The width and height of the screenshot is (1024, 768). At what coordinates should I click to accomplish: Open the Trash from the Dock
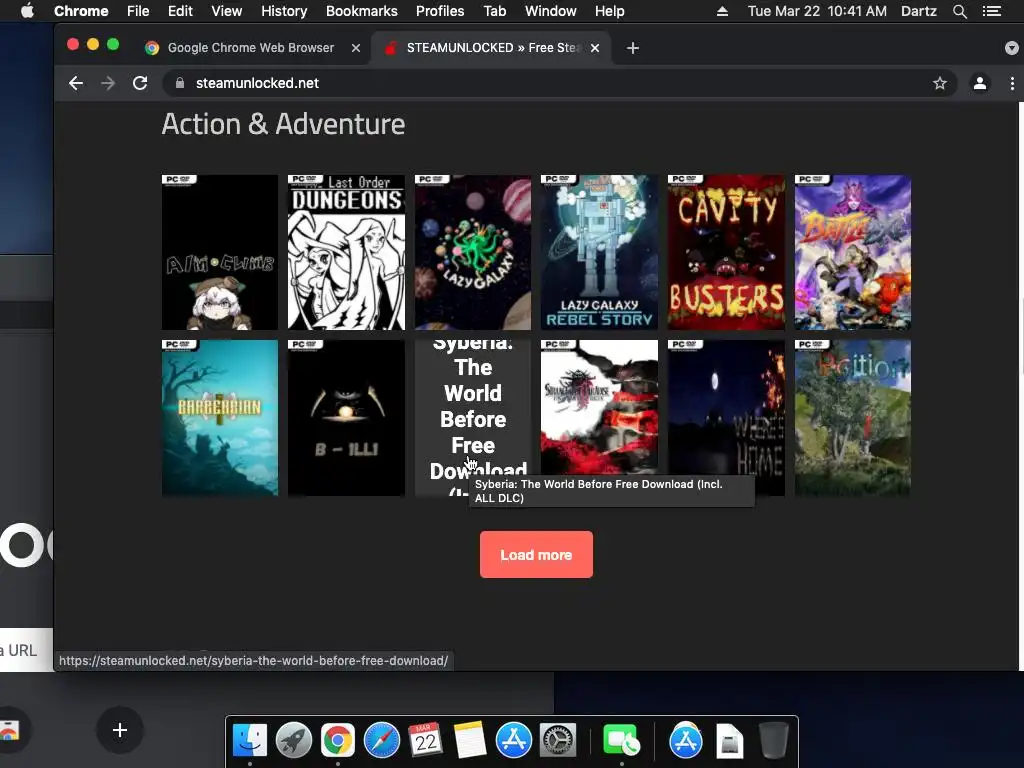(773, 741)
